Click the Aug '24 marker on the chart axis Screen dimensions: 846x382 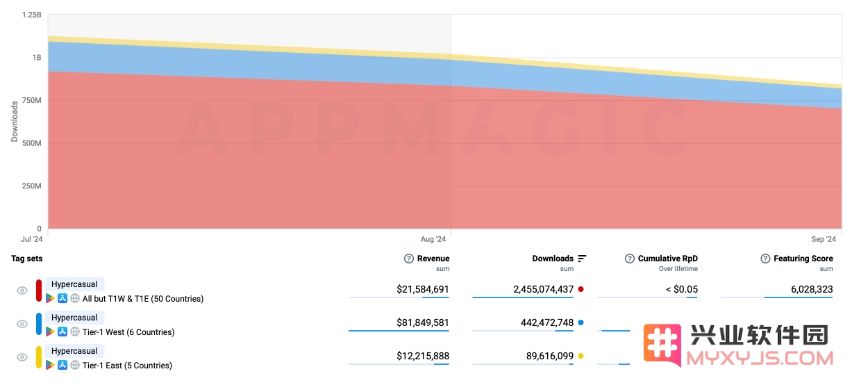click(434, 238)
